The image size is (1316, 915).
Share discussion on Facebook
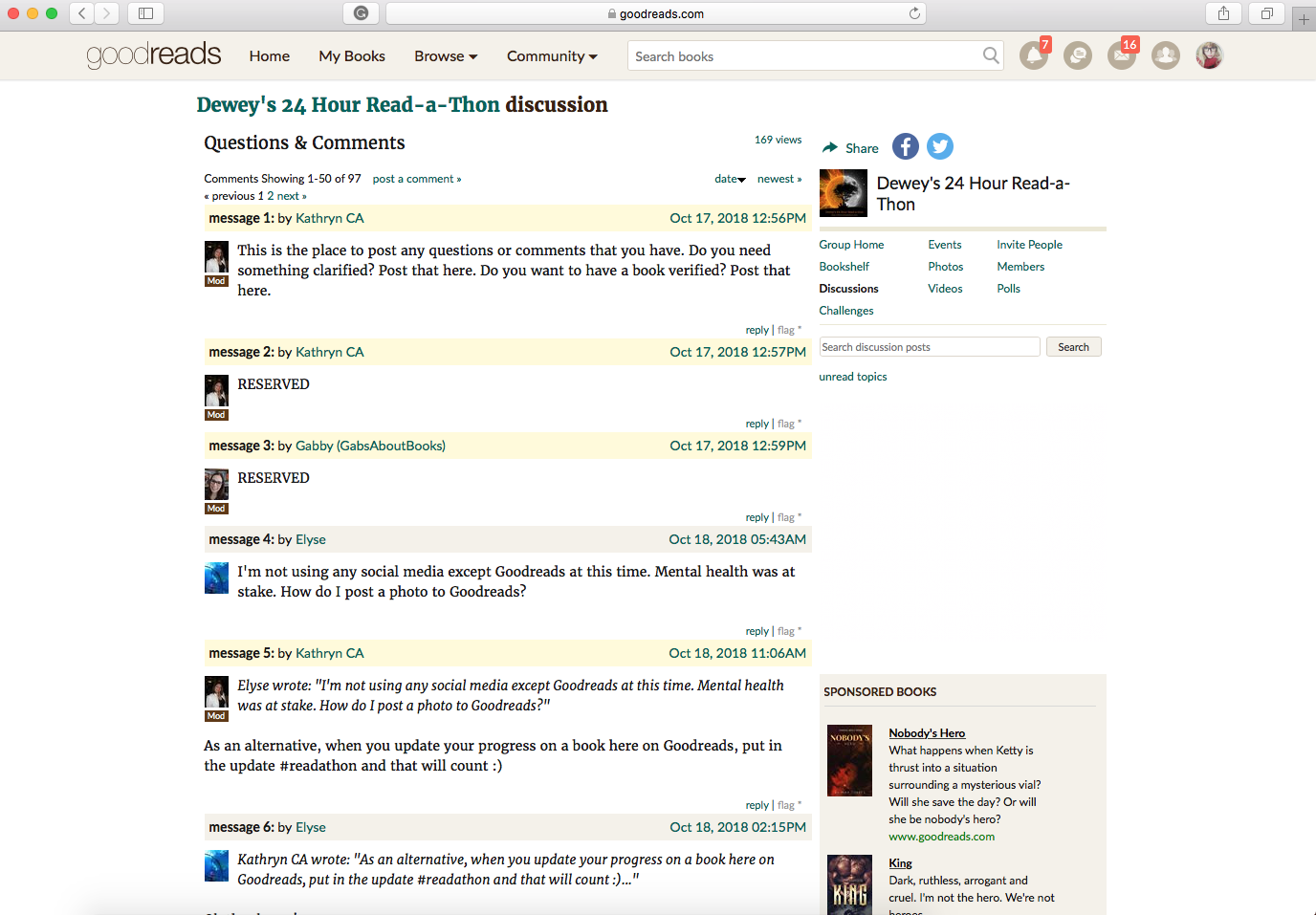(x=905, y=146)
